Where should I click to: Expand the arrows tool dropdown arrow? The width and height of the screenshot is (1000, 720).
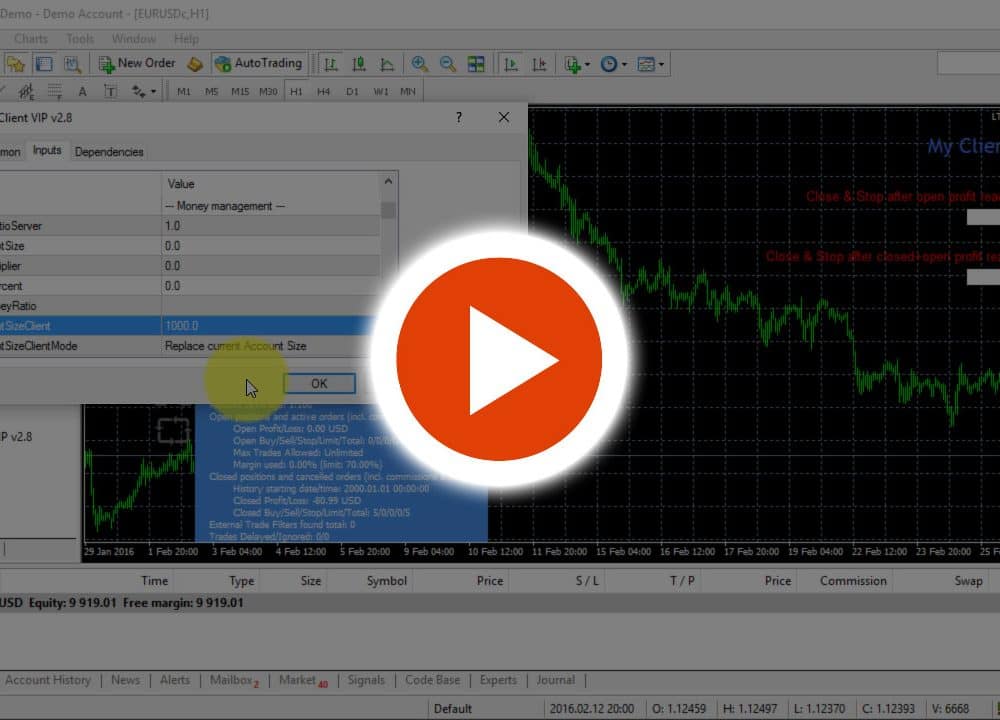(x=154, y=92)
